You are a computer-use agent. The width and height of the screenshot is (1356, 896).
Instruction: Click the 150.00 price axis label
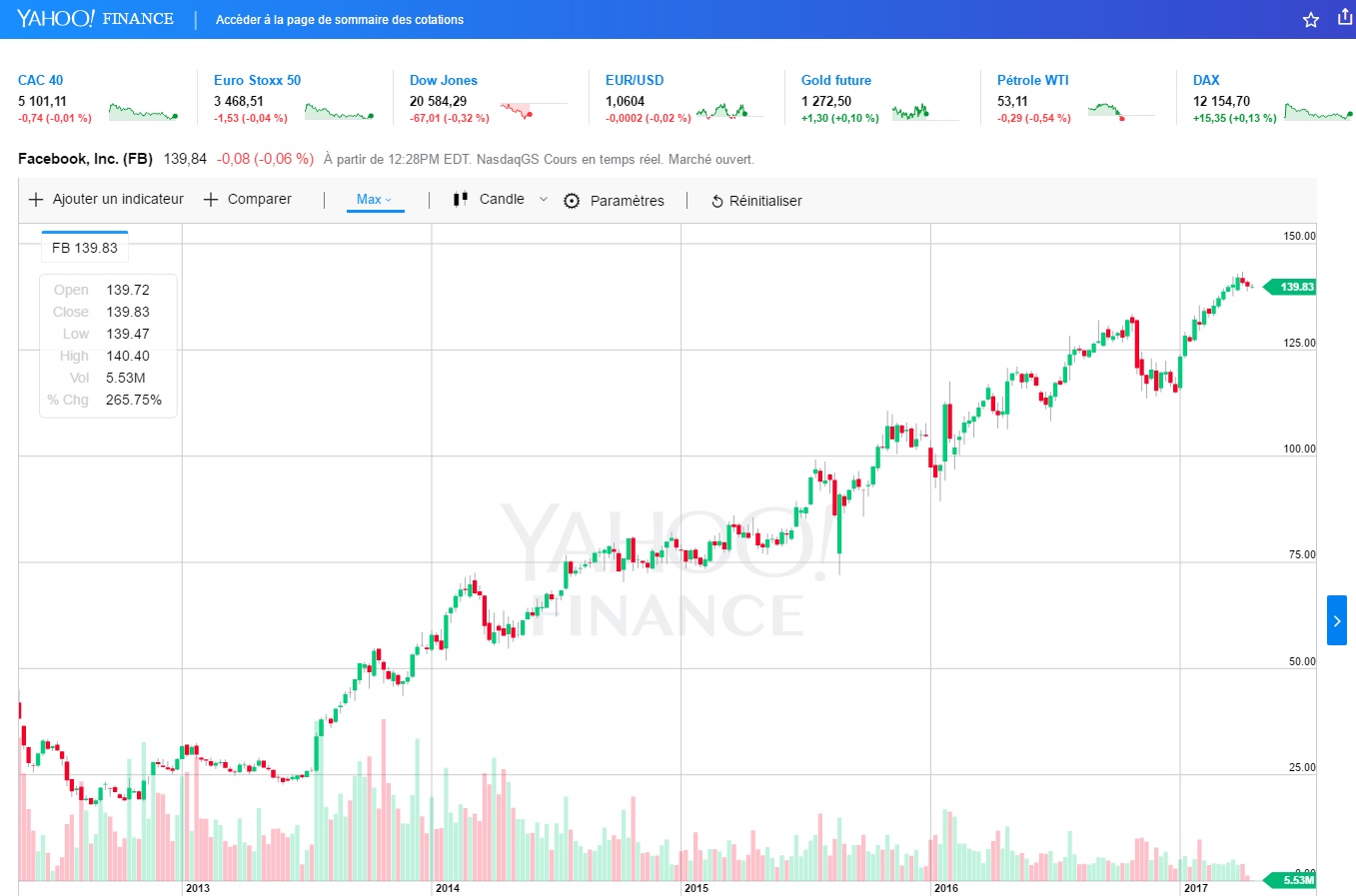tap(1299, 237)
